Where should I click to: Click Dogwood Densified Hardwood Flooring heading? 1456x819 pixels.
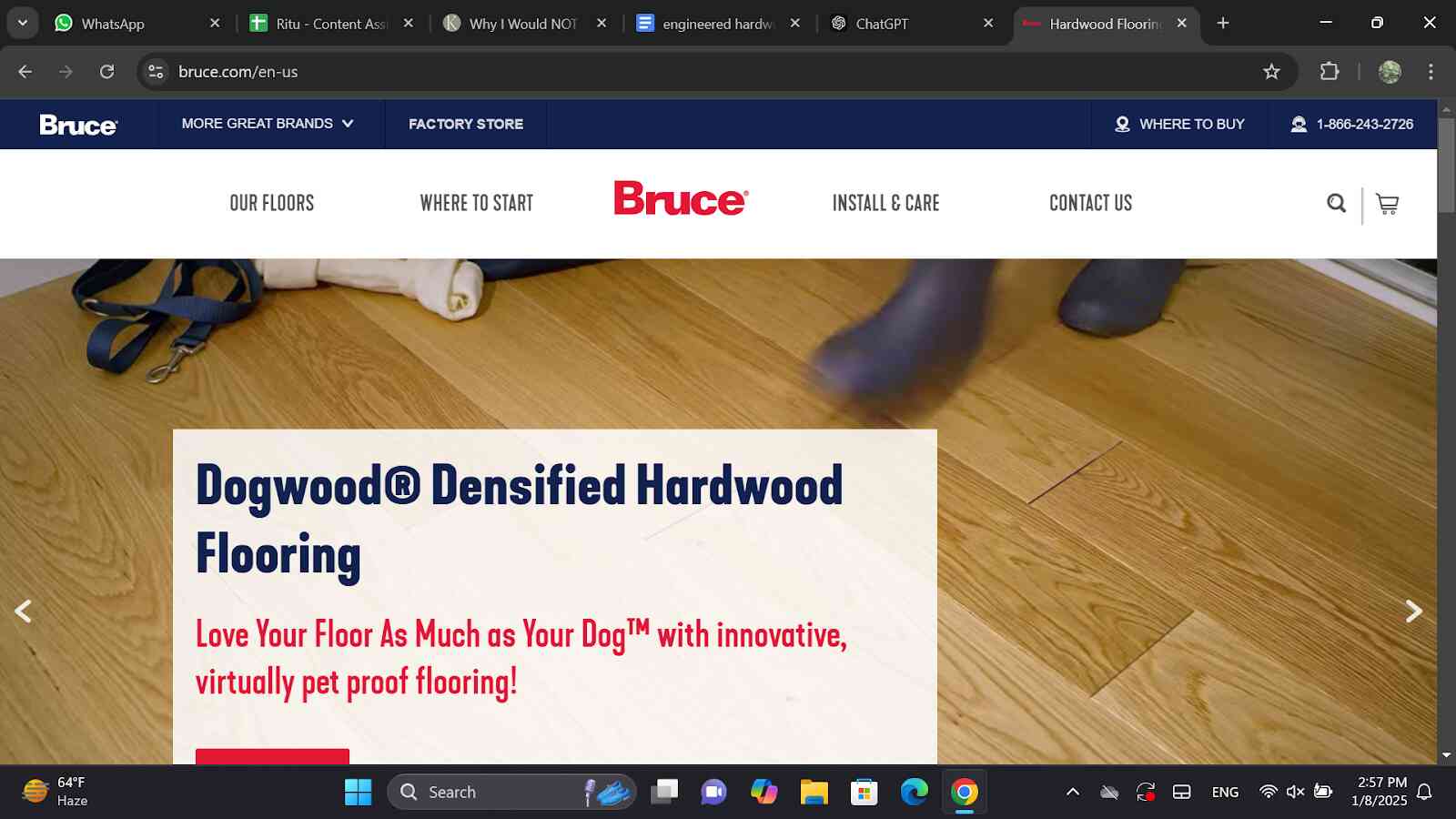tap(519, 520)
